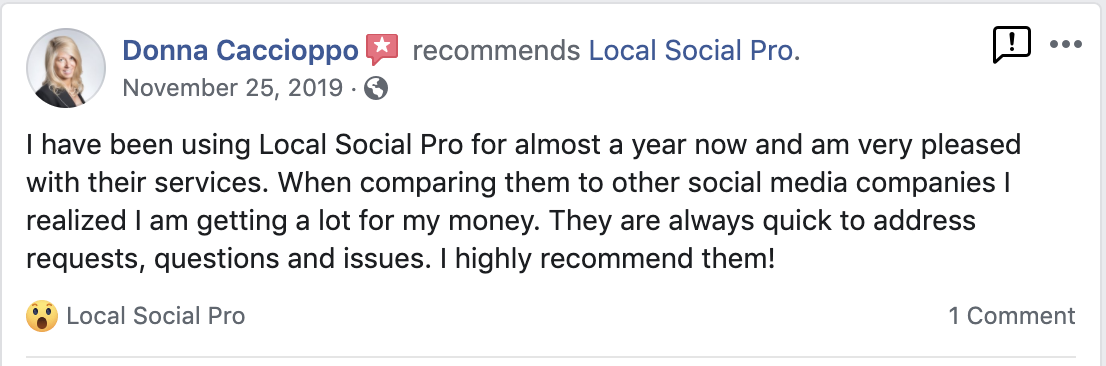This screenshot has width=1106, height=366.
Task: Open Donna Caccioppo's profile picture
Action: [x=66, y=68]
